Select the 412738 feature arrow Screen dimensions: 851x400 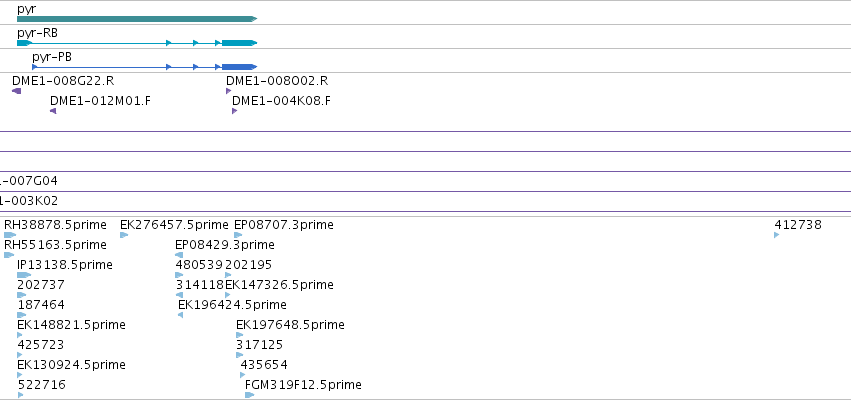777,235
